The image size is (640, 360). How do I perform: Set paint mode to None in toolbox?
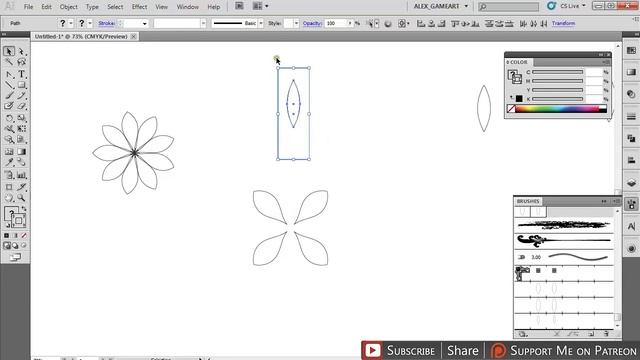(24, 236)
